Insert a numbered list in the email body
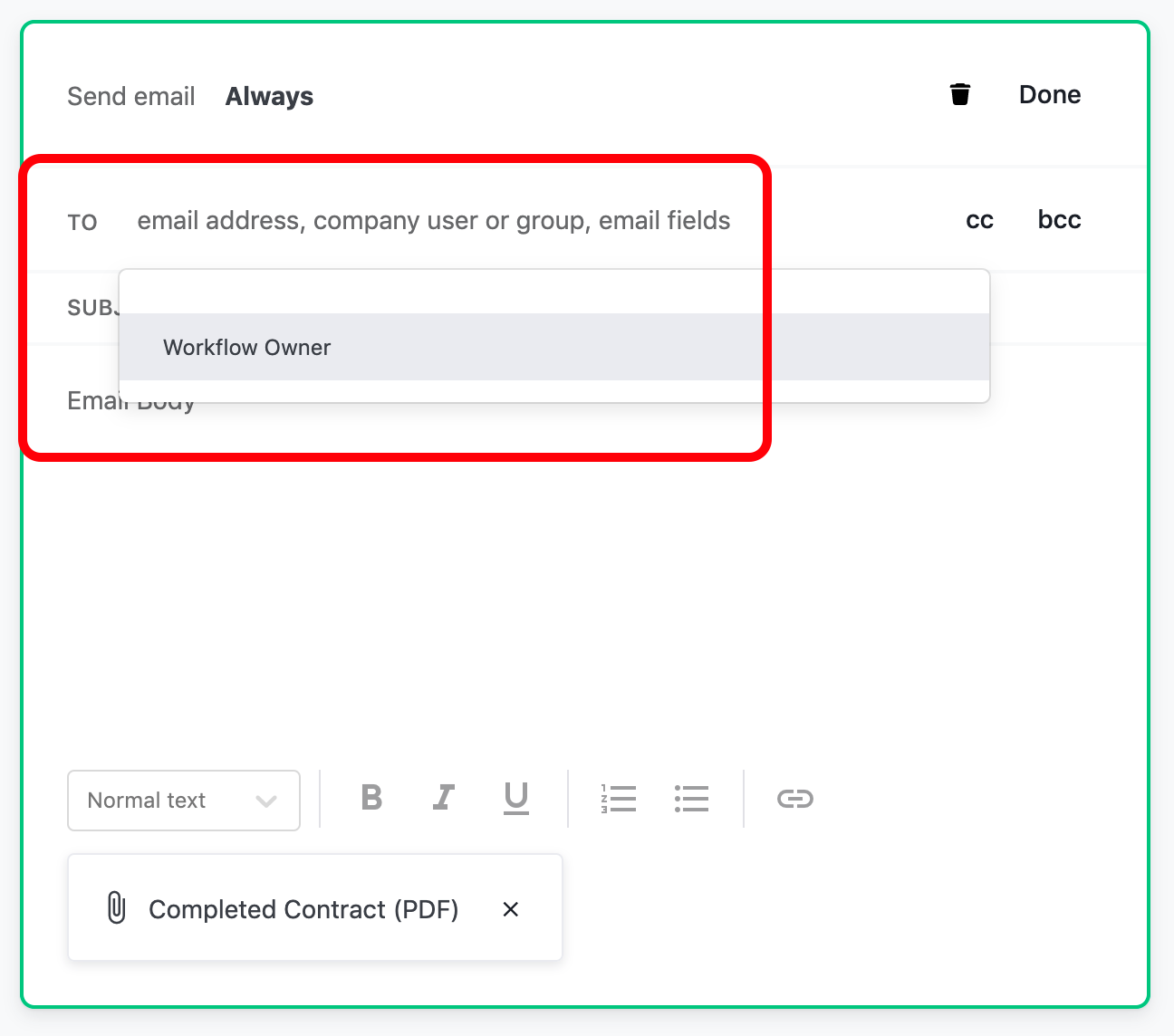1174x1036 pixels. [619, 799]
